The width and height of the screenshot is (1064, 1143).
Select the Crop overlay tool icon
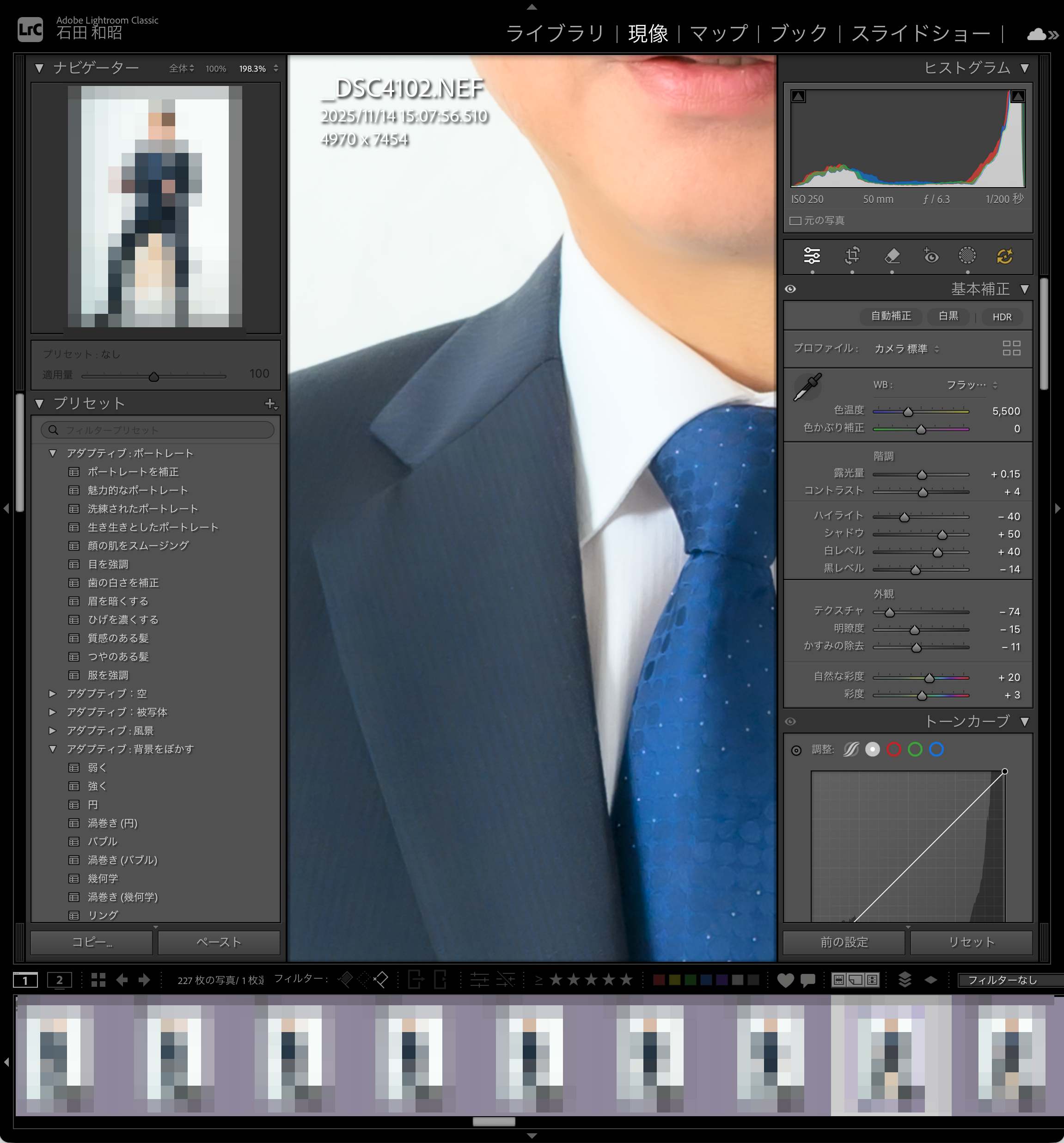[x=852, y=255]
